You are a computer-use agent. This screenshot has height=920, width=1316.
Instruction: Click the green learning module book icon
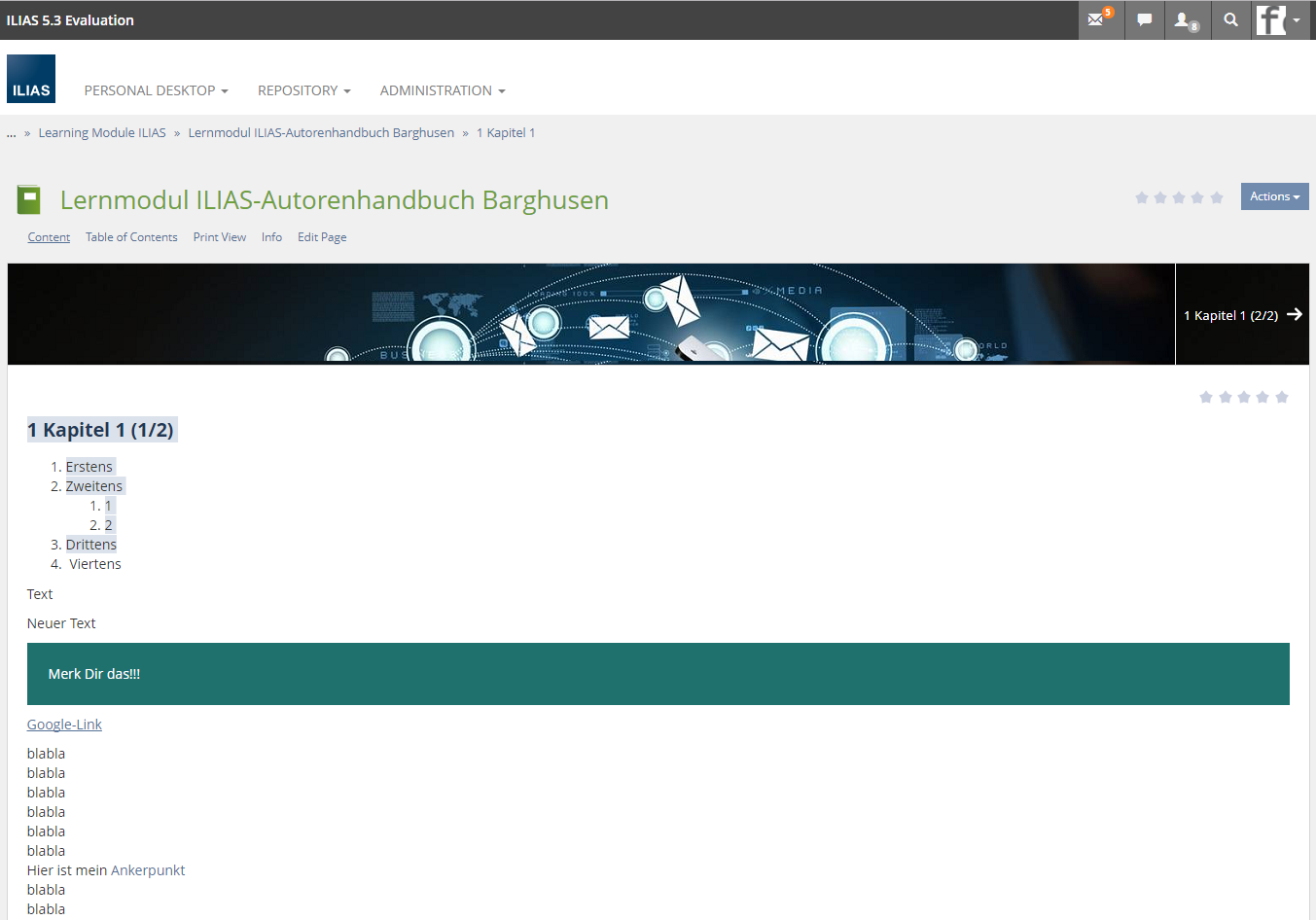29,200
